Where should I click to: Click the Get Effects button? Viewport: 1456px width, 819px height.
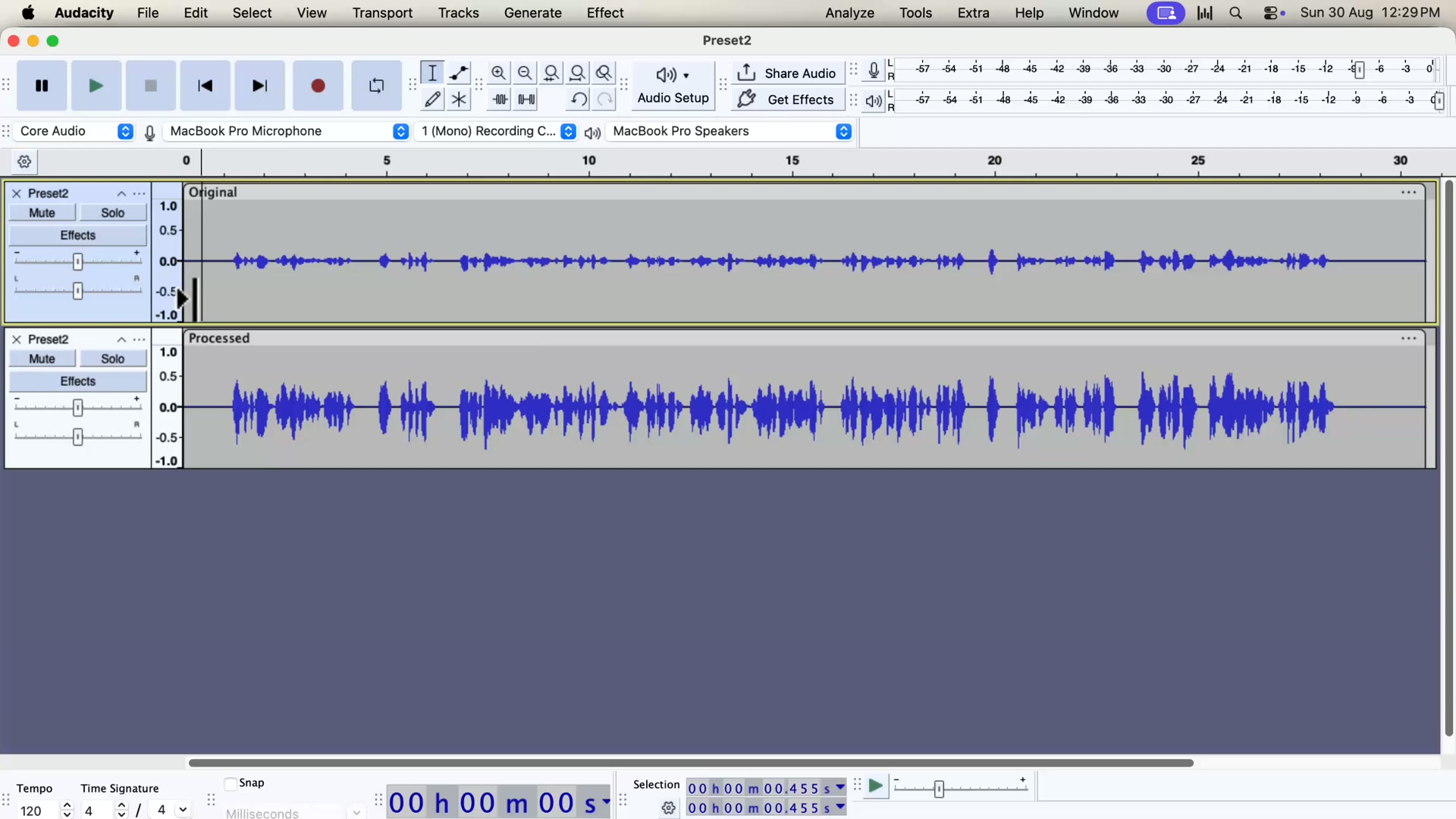pyautogui.click(x=788, y=99)
